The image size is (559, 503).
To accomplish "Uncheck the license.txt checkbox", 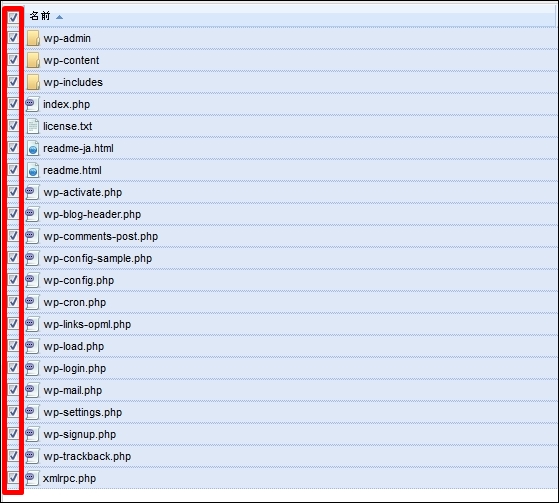I will [x=13, y=125].
